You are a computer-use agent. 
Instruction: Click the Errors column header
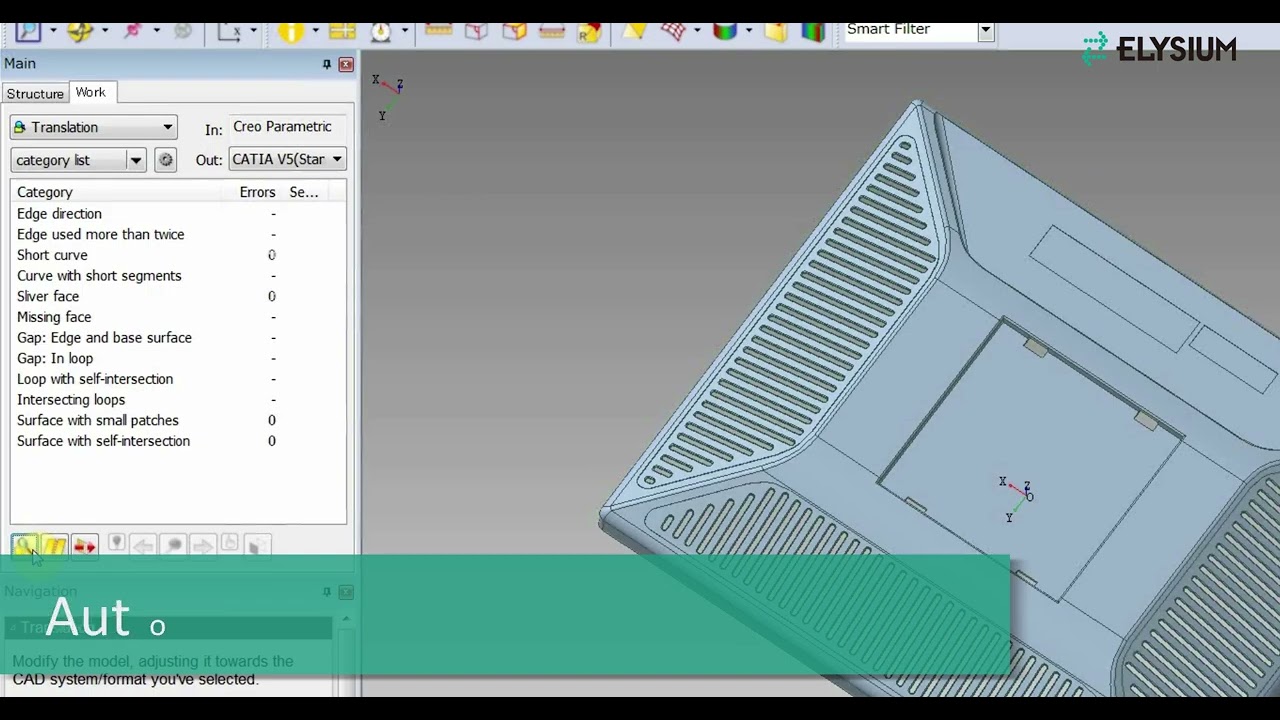click(257, 192)
